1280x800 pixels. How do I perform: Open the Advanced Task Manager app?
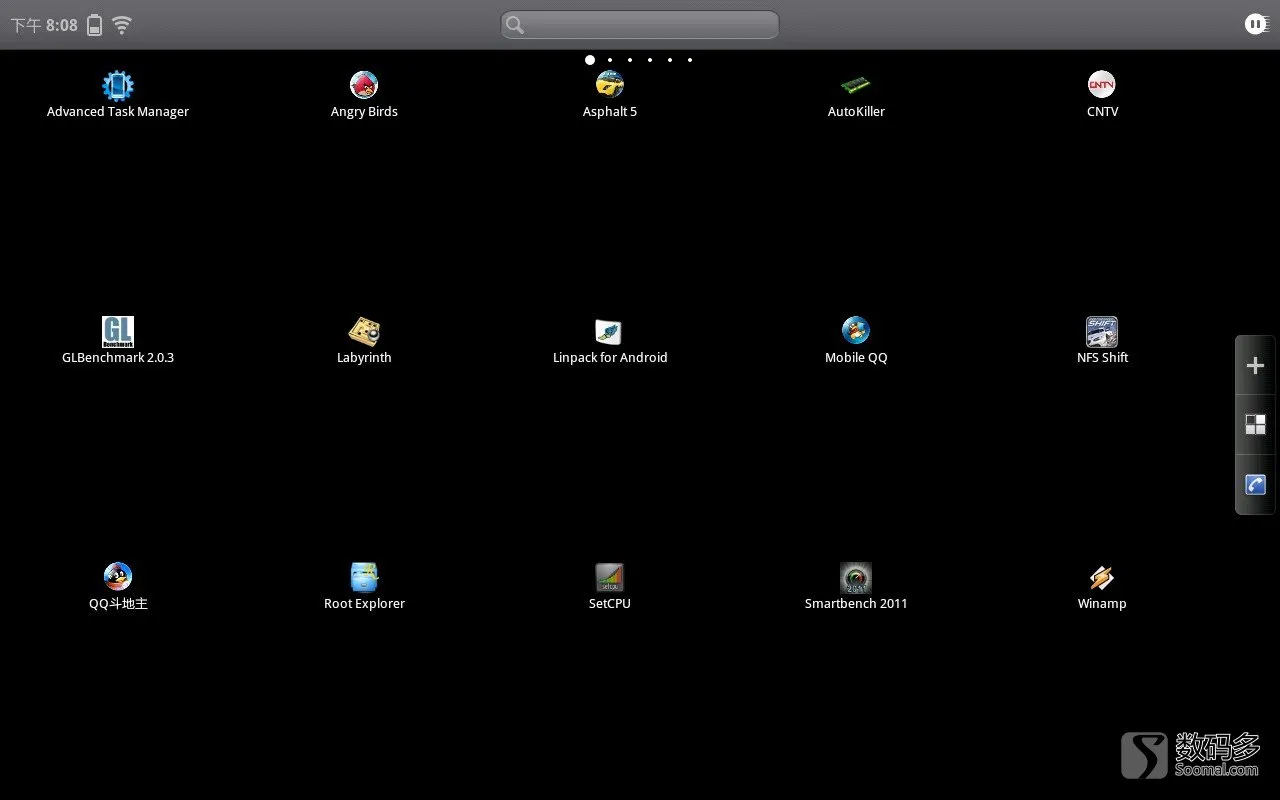click(x=118, y=95)
